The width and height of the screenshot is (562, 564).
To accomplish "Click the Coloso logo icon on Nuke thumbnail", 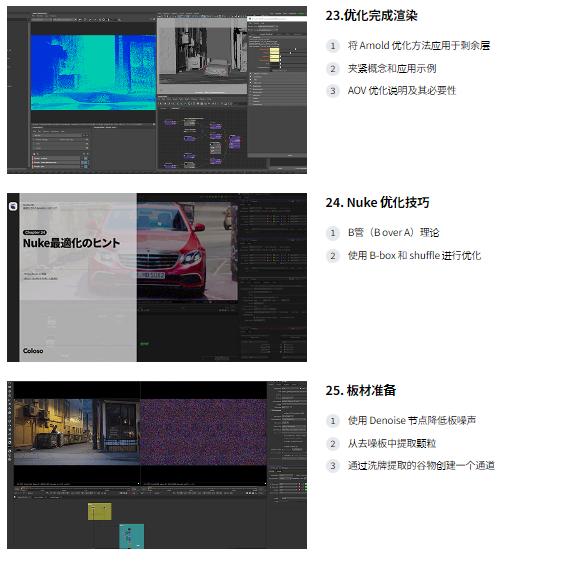I will 13,206.
